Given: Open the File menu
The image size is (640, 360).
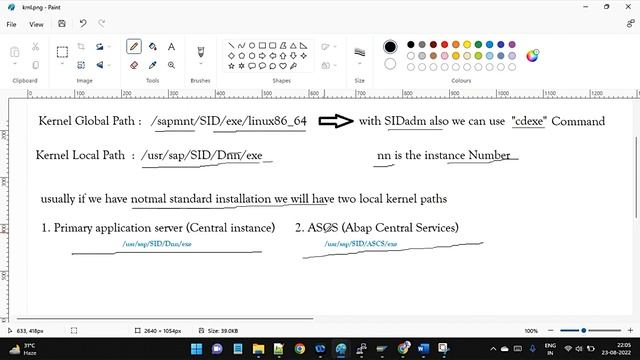Looking at the screenshot, I should click(x=11, y=24).
